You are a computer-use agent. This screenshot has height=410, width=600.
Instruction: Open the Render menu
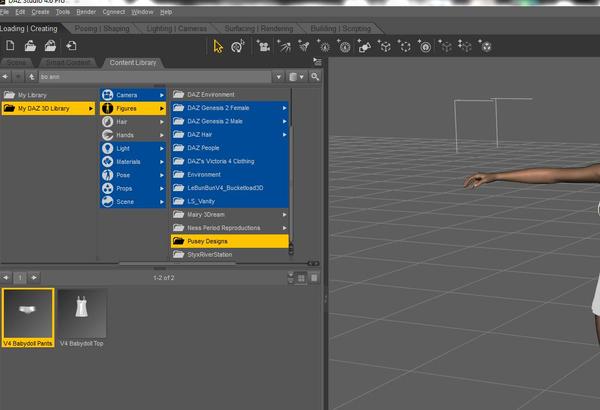(x=86, y=12)
